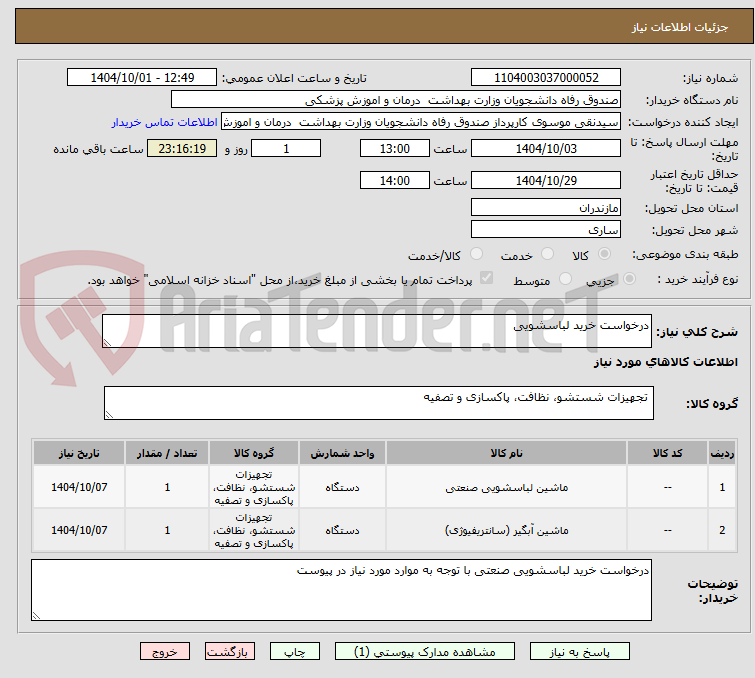Click the ایجاد کننده درخواست field
Viewport: 755px width, 678px height.
coord(421,122)
